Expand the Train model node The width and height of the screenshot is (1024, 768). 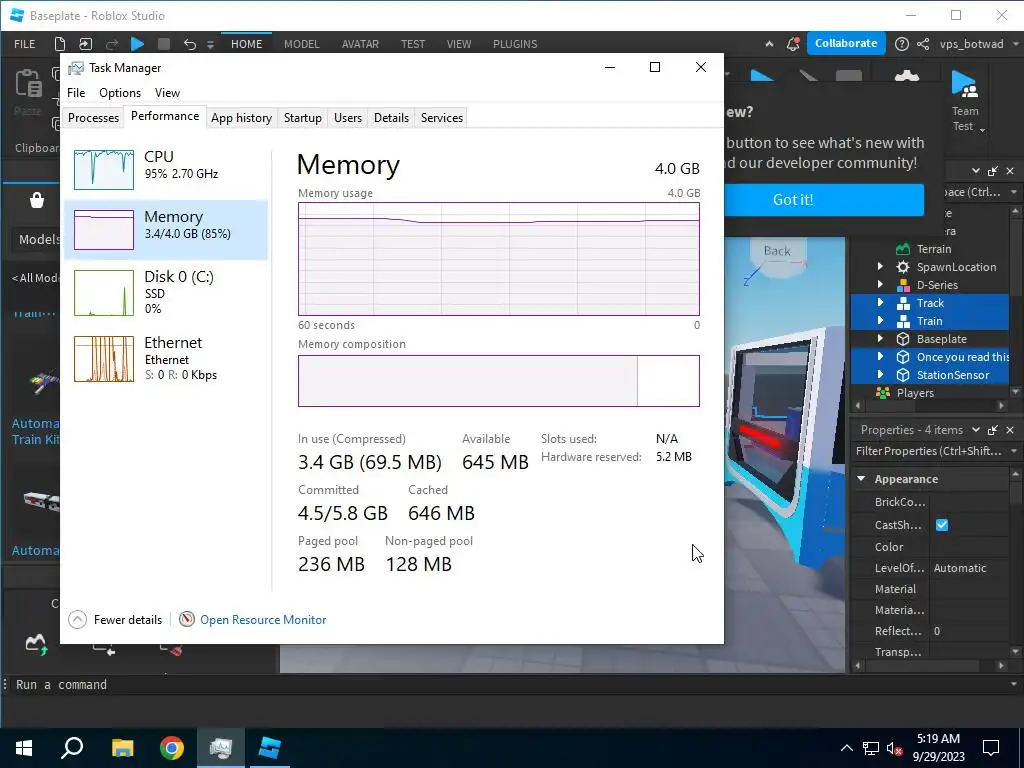coord(880,321)
